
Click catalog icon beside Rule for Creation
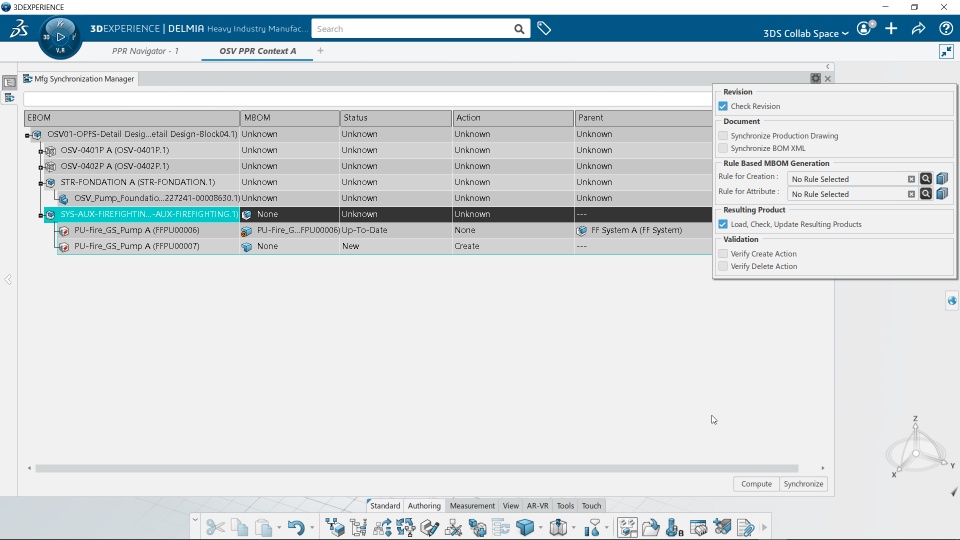942,179
